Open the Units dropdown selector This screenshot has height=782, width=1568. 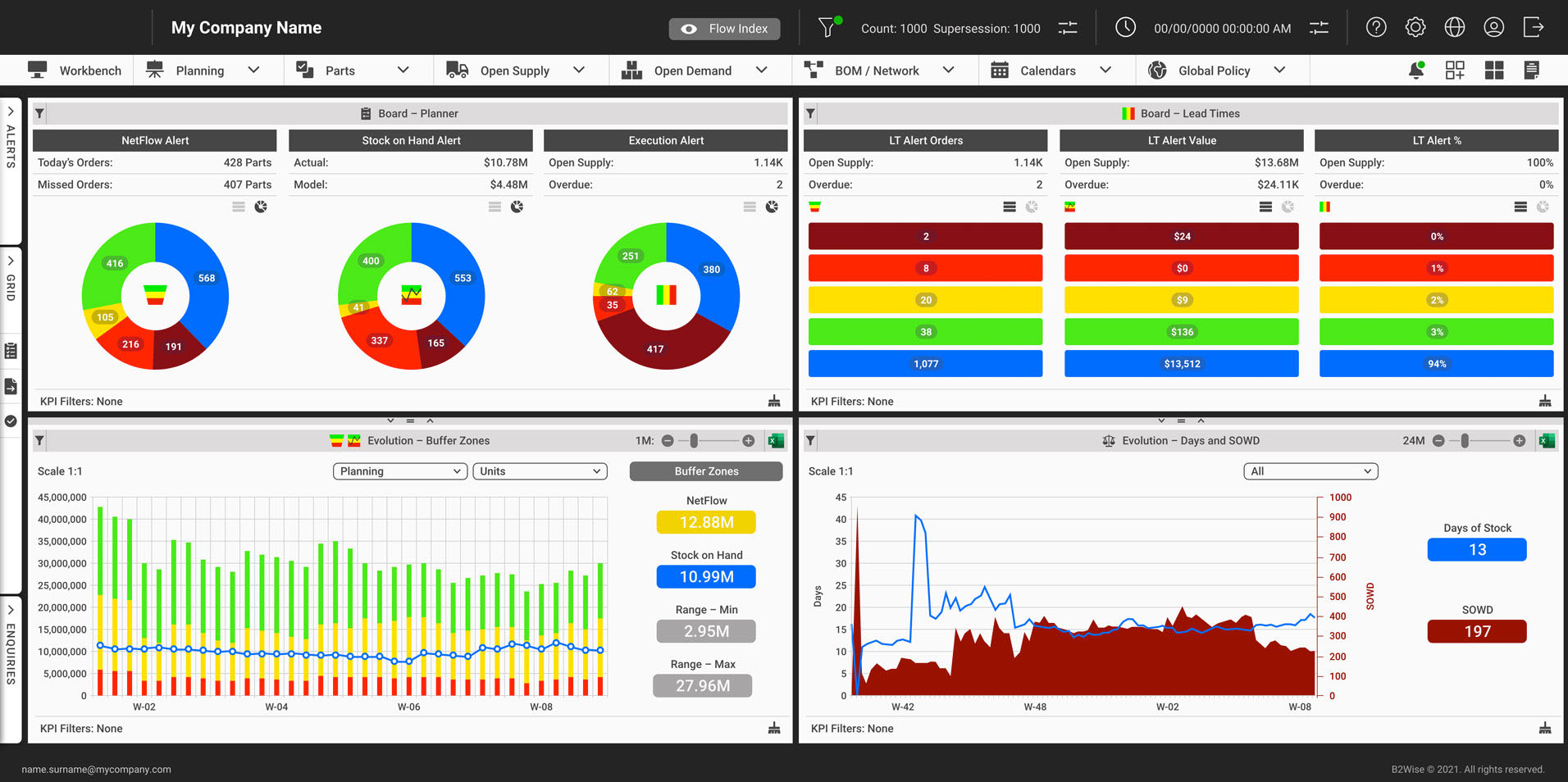click(540, 471)
